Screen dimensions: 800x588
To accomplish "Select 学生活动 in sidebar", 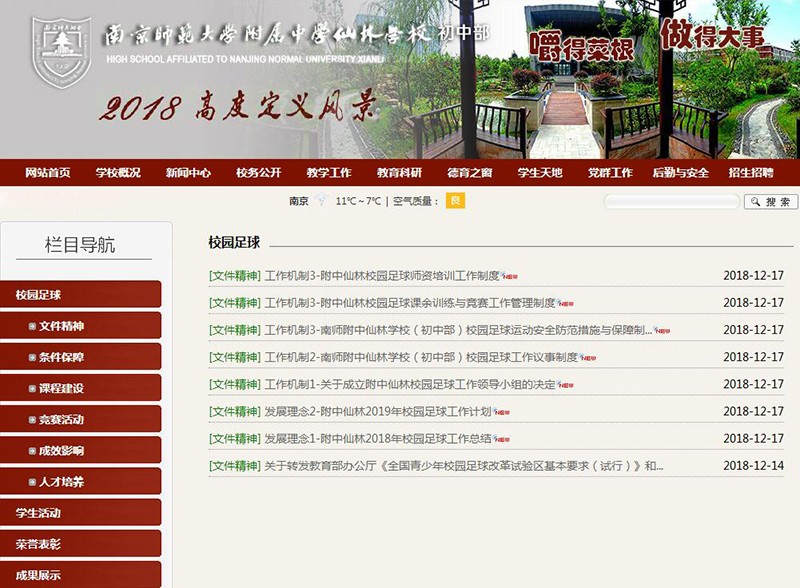I will (x=81, y=512).
